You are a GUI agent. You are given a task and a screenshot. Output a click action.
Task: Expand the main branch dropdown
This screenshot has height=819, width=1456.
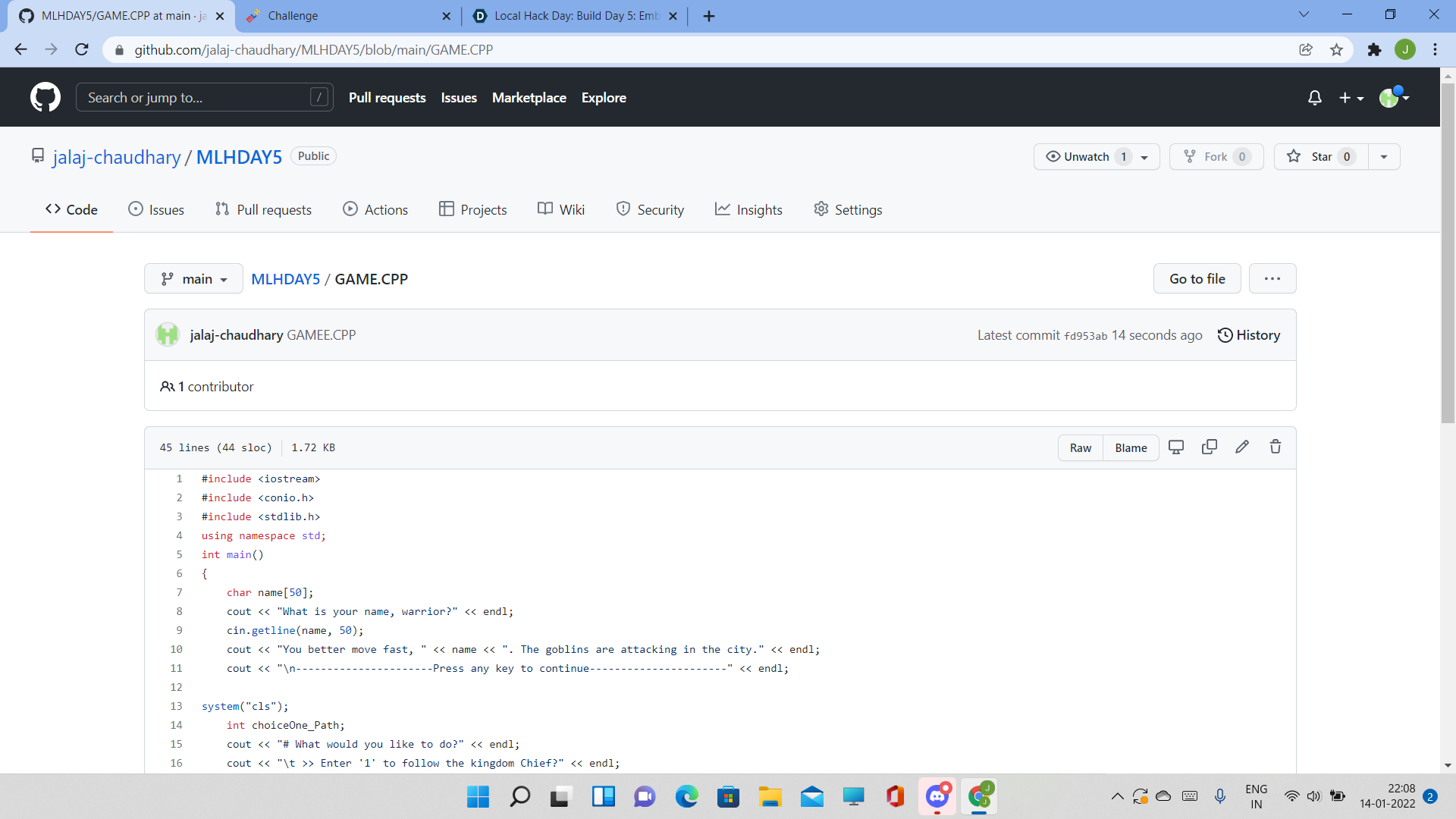pos(193,279)
